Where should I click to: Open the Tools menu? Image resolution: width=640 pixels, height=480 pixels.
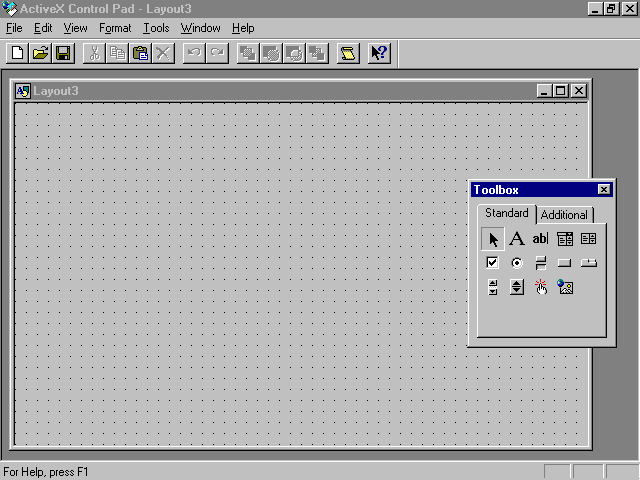[156, 28]
